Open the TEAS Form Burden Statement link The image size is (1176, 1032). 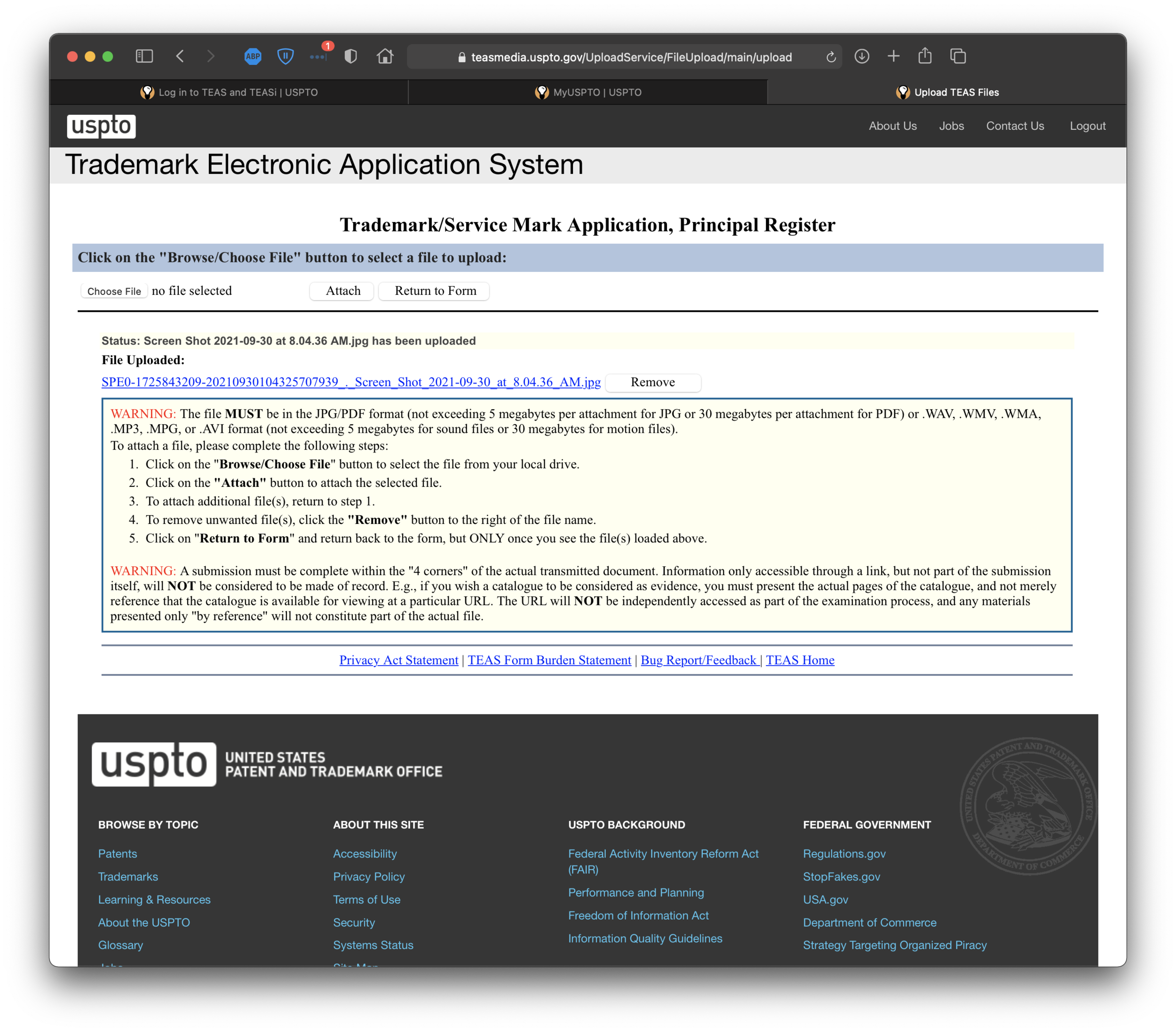[x=549, y=660]
